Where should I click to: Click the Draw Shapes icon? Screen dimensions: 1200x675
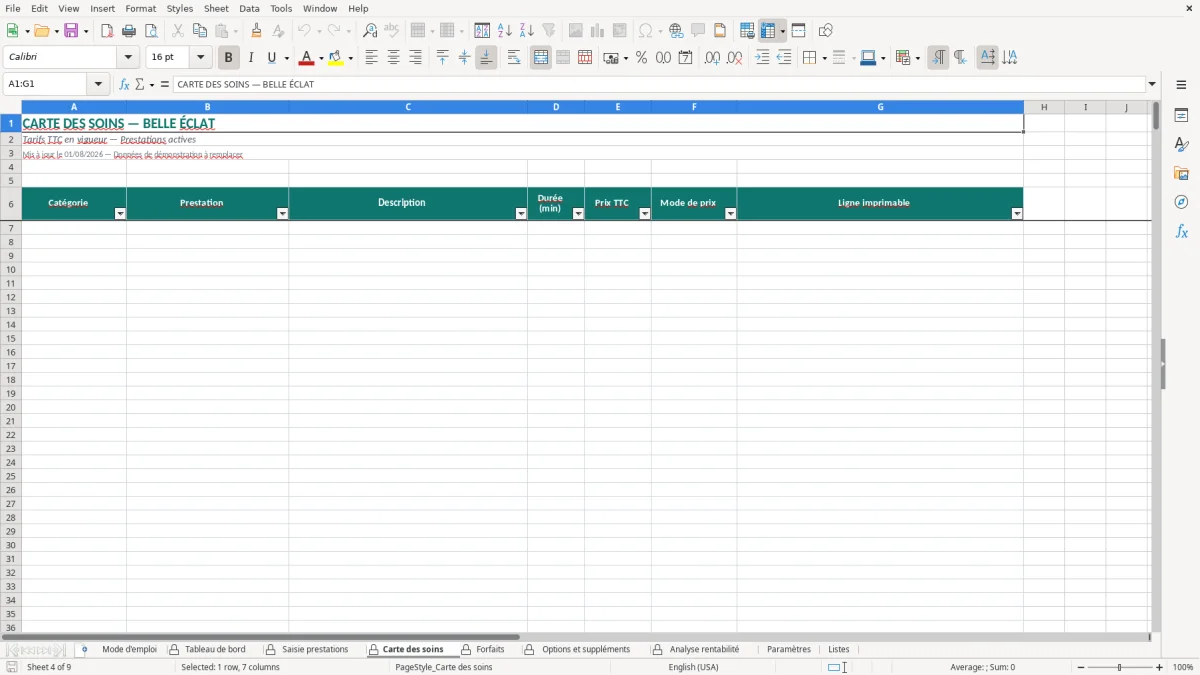tap(825, 31)
